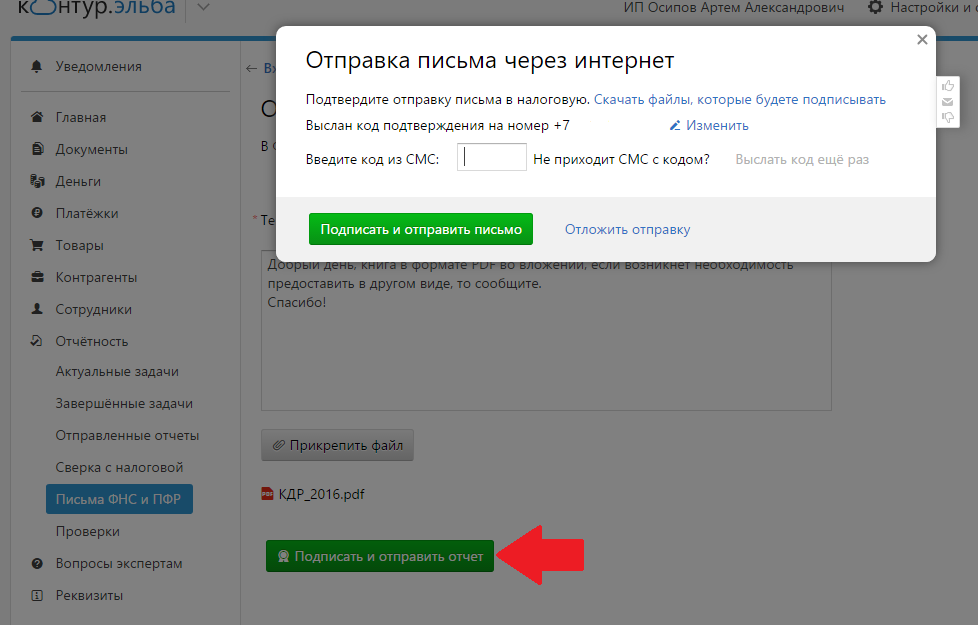Open the Платёжки menu section
This screenshot has height=625, width=978.
pyautogui.click(x=87, y=214)
